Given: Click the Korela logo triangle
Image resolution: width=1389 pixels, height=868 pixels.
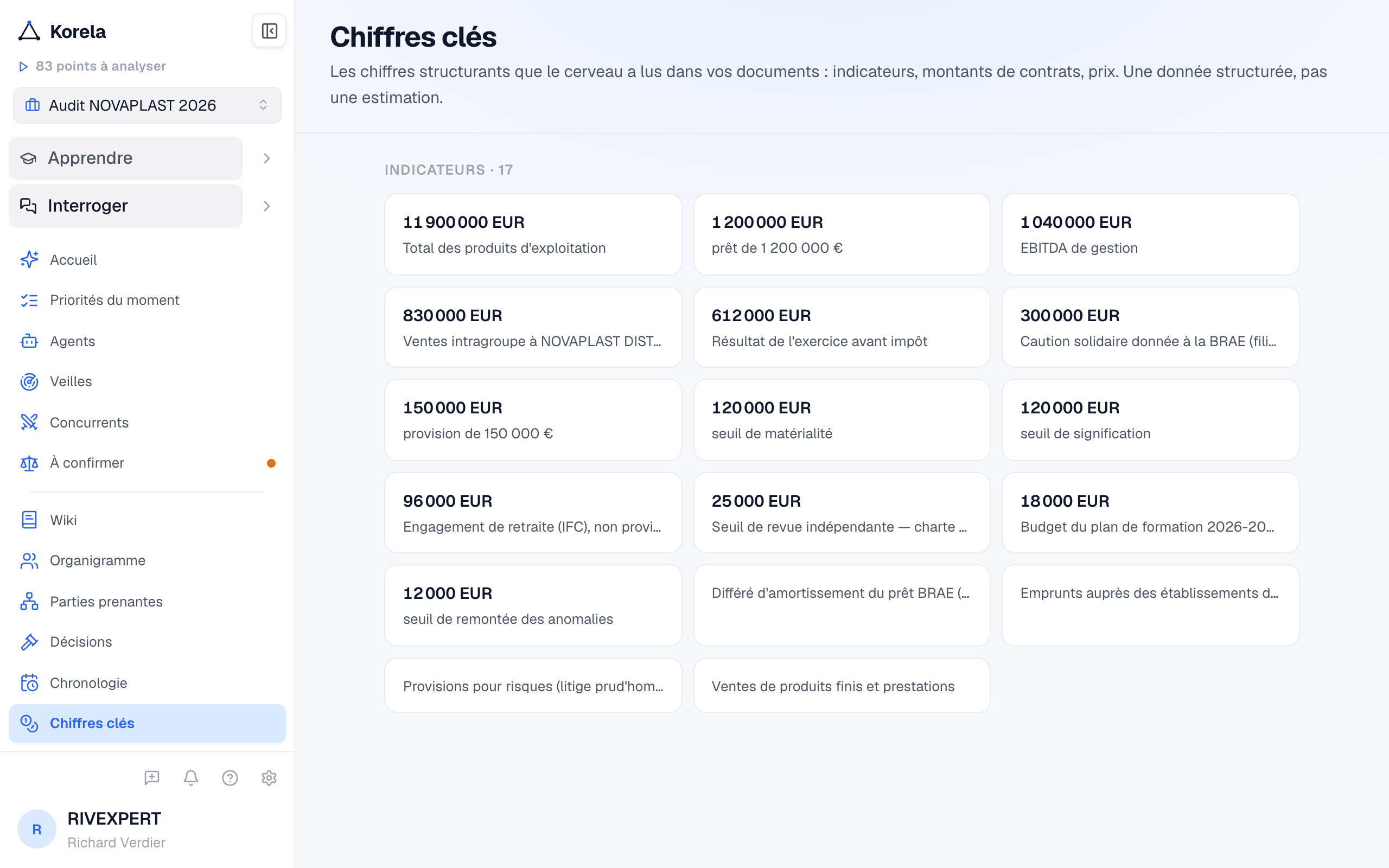Looking at the screenshot, I should (29, 31).
